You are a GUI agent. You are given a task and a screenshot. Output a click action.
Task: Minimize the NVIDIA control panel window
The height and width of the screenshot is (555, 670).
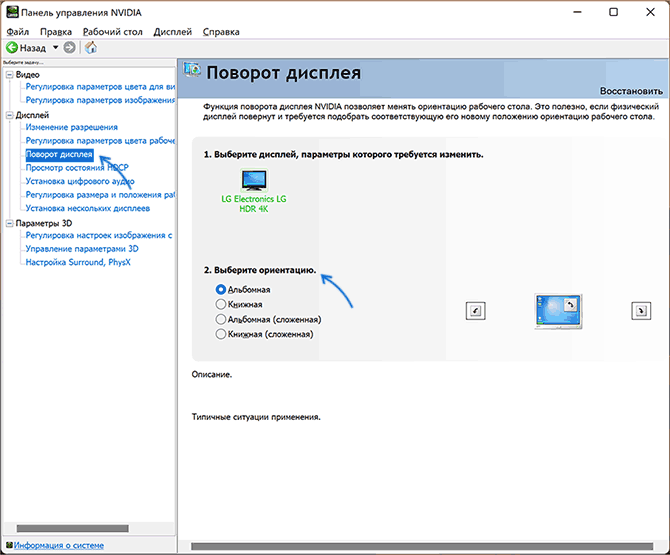coord(577,12)
